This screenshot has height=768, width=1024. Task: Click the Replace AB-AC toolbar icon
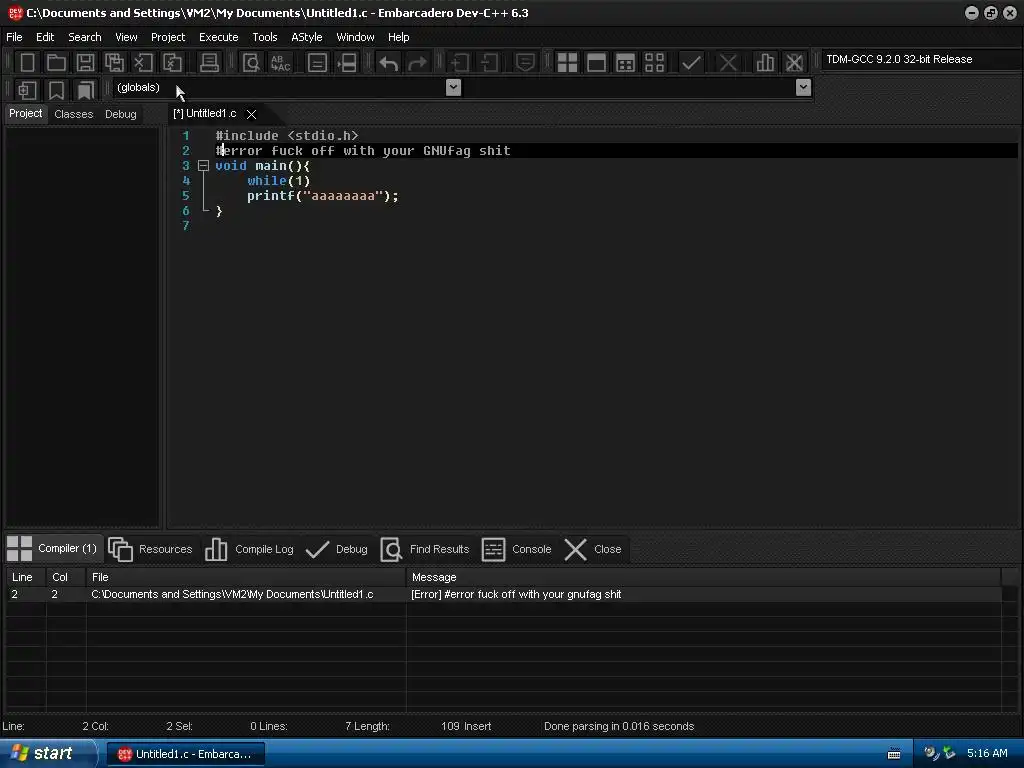pyautogui.click(x=280, y=63)
